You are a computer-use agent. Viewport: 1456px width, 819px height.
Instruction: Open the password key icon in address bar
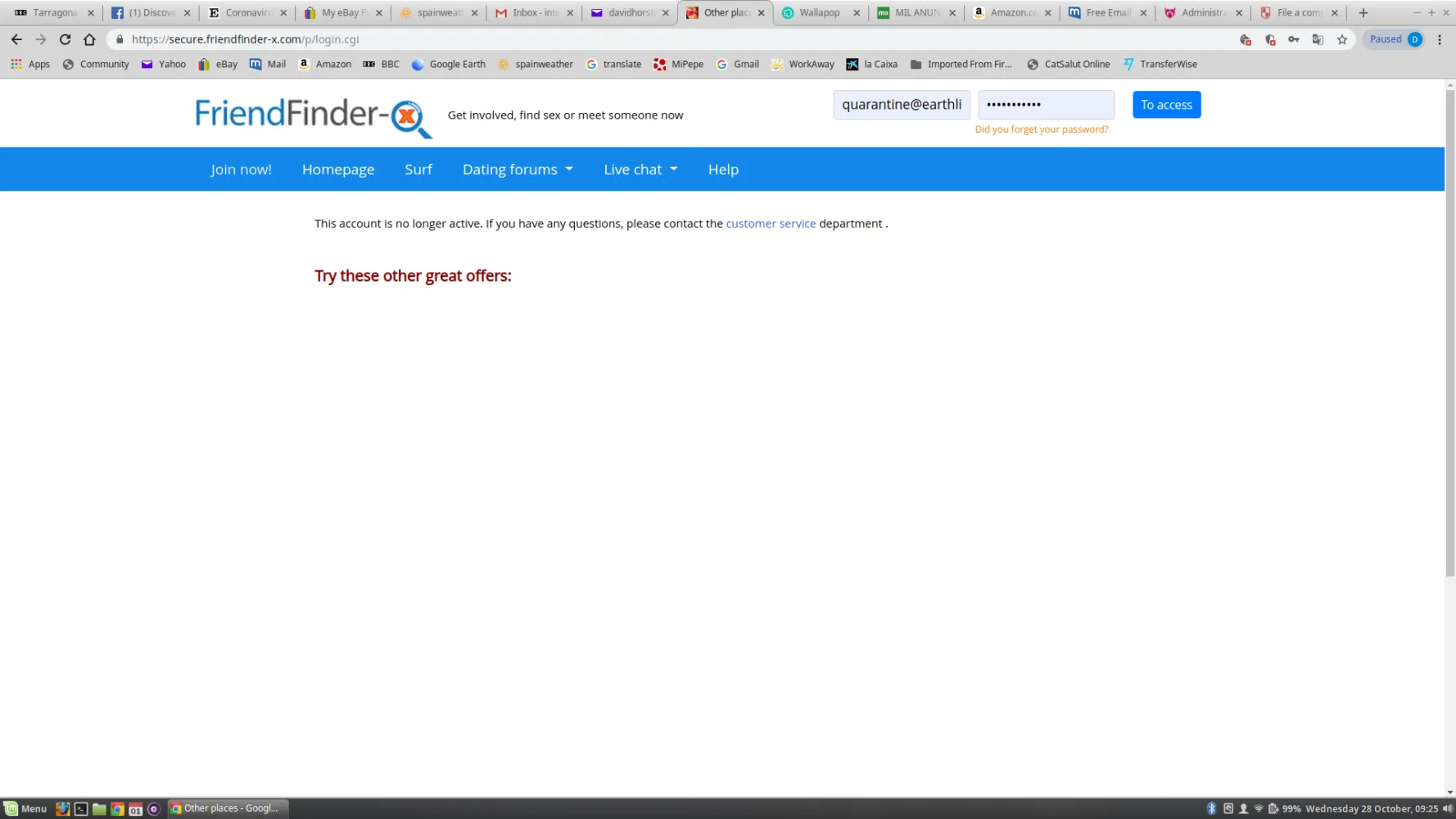click(1293, 39)
